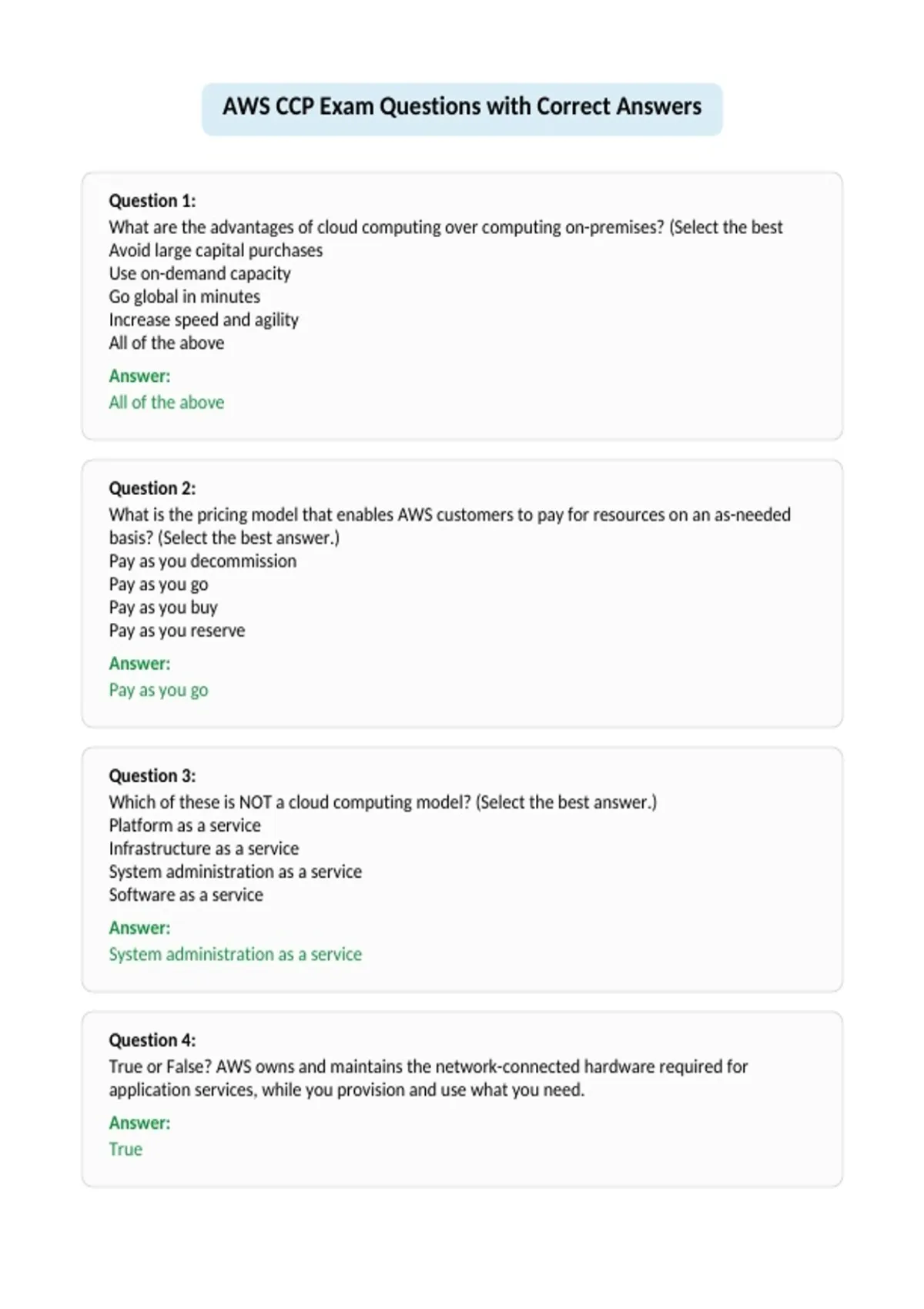
Task: Select the "Question 1:" heading
Action: (152, 201)
